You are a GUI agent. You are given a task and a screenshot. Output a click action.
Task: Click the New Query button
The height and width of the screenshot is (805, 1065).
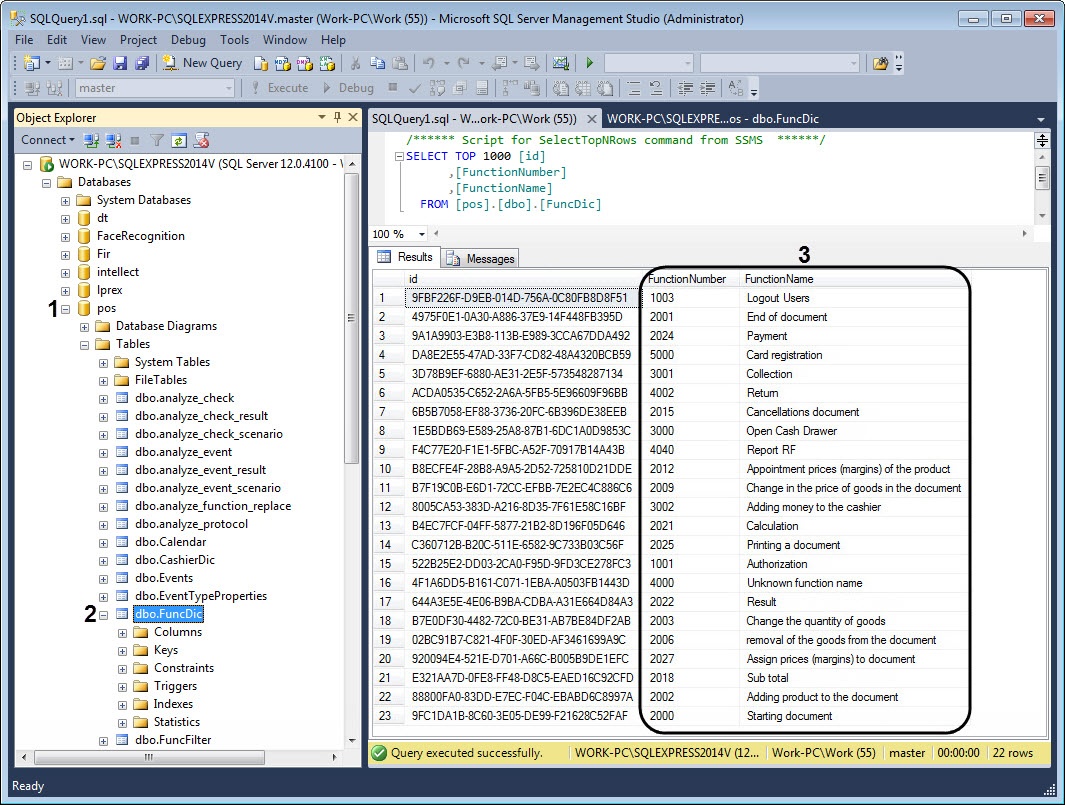pyautogui.click(x=203, y=63)
